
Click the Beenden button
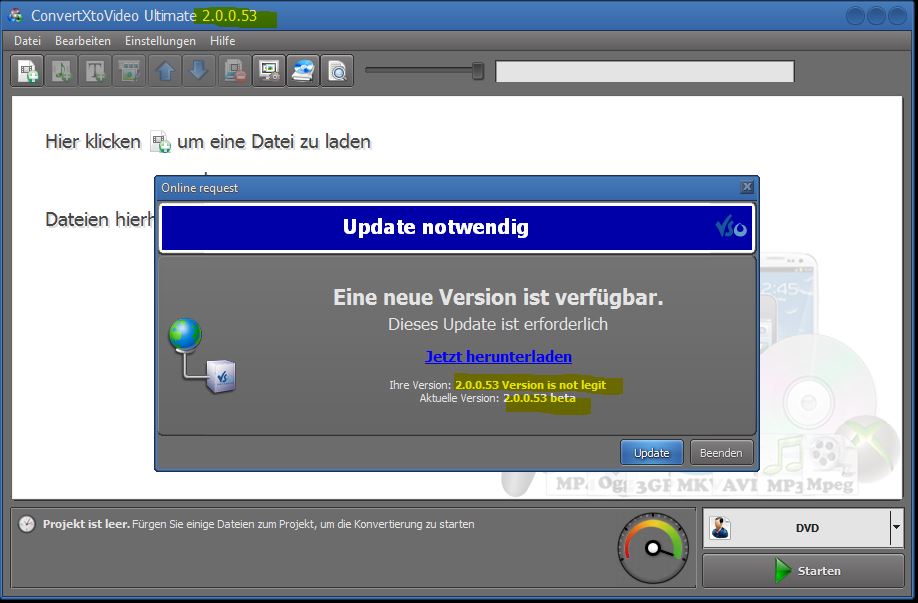(721, 453)
